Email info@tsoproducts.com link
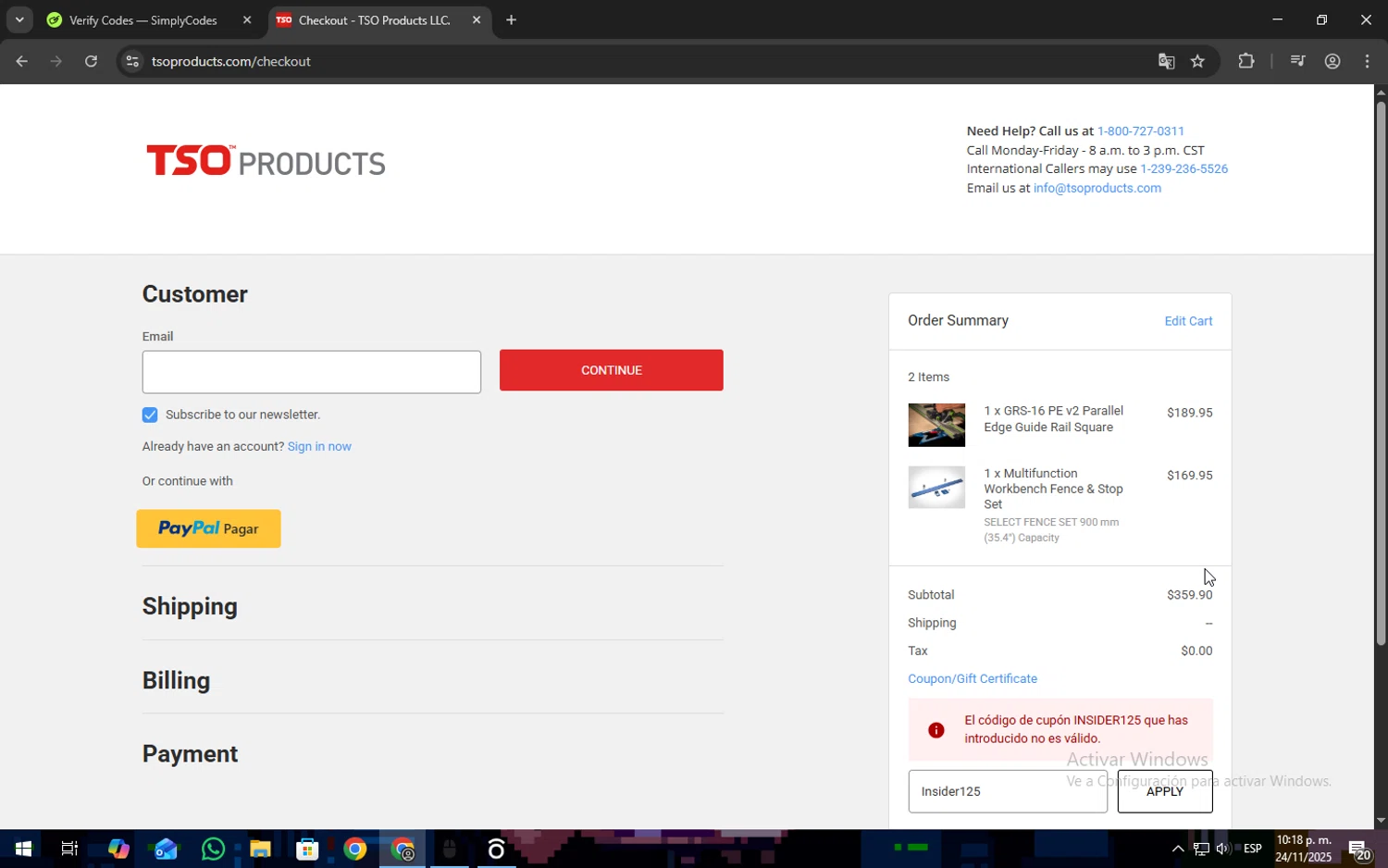This screenshot has width=1388, height=868. (1097, 188)
